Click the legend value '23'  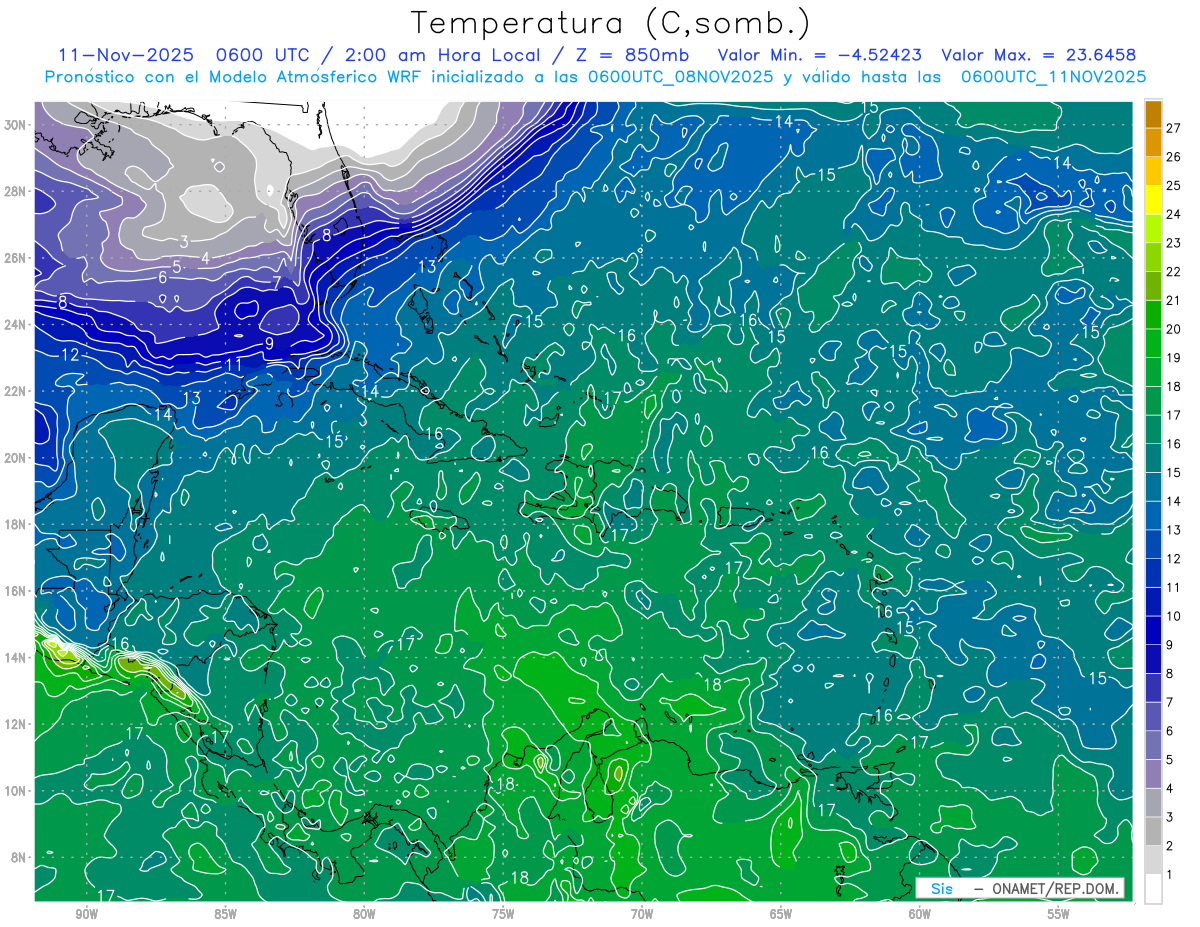click(x=1174, y=243)
